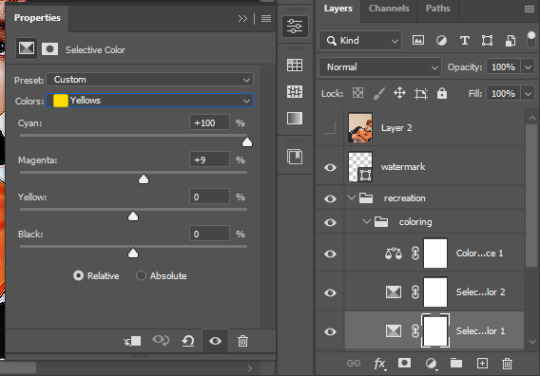Viewport: 540px width, 376px height.
Task: Open the Opacity slider dropdown arrow
Action: click(x=528, y=67)
